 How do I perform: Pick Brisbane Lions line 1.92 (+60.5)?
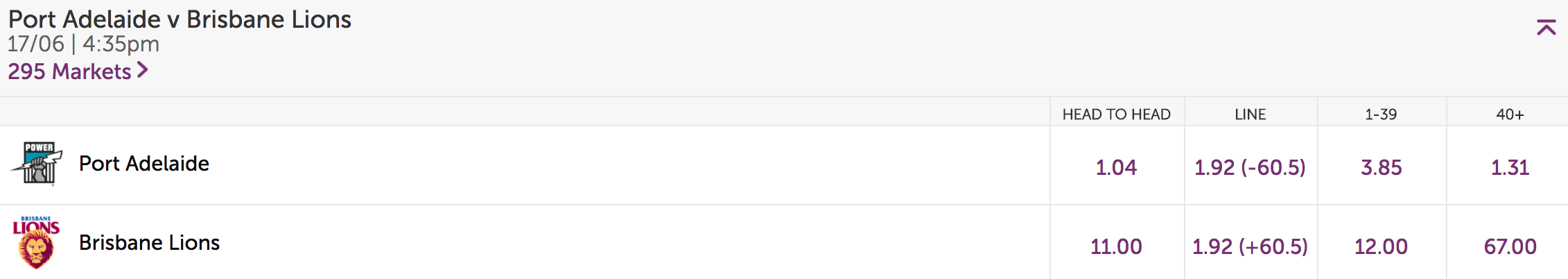(1250, 246)
